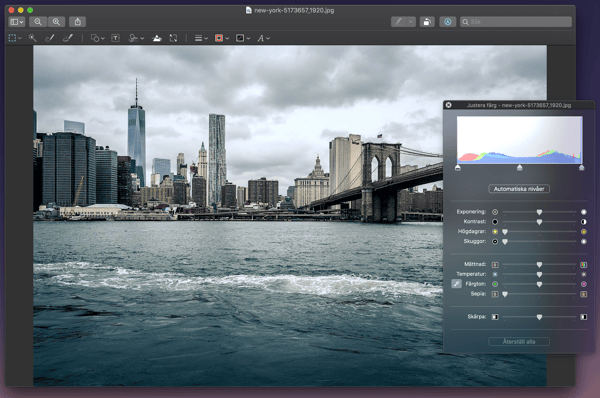Click the Skärpa: label

coord(477,317)
